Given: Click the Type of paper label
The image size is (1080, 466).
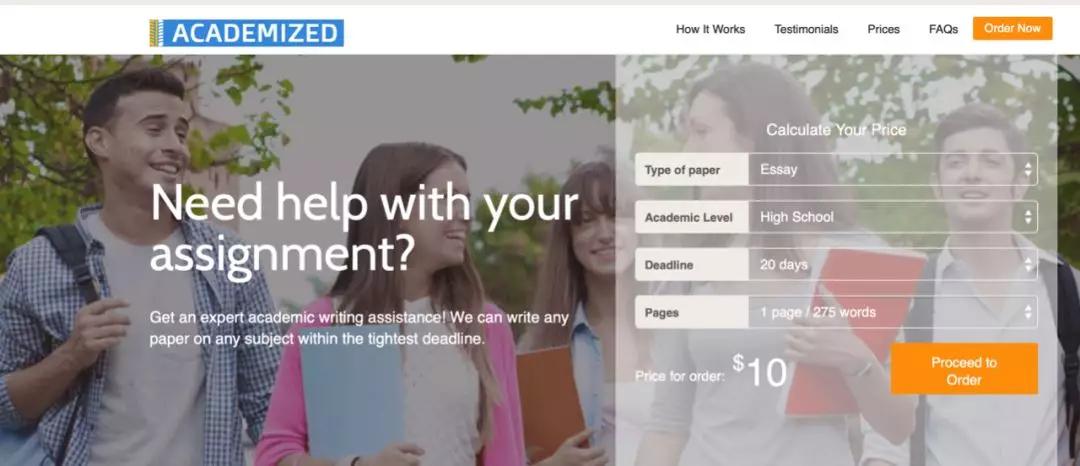Looking at the screenshot, I should (x=682, y=170).
